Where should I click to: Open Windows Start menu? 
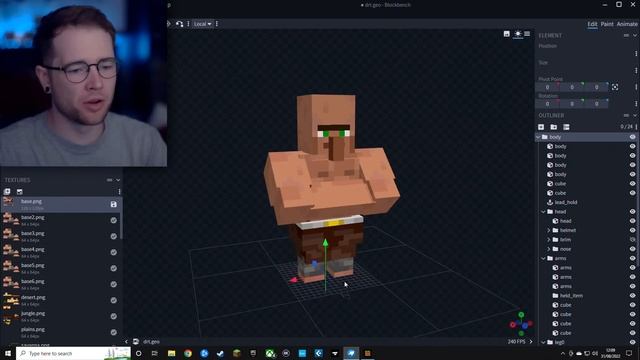tap(8, 353)
